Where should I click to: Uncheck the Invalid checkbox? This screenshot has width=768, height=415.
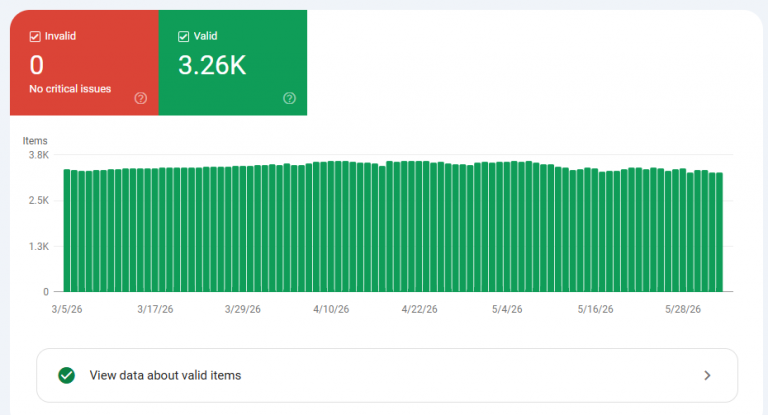(x=35, y=36)
